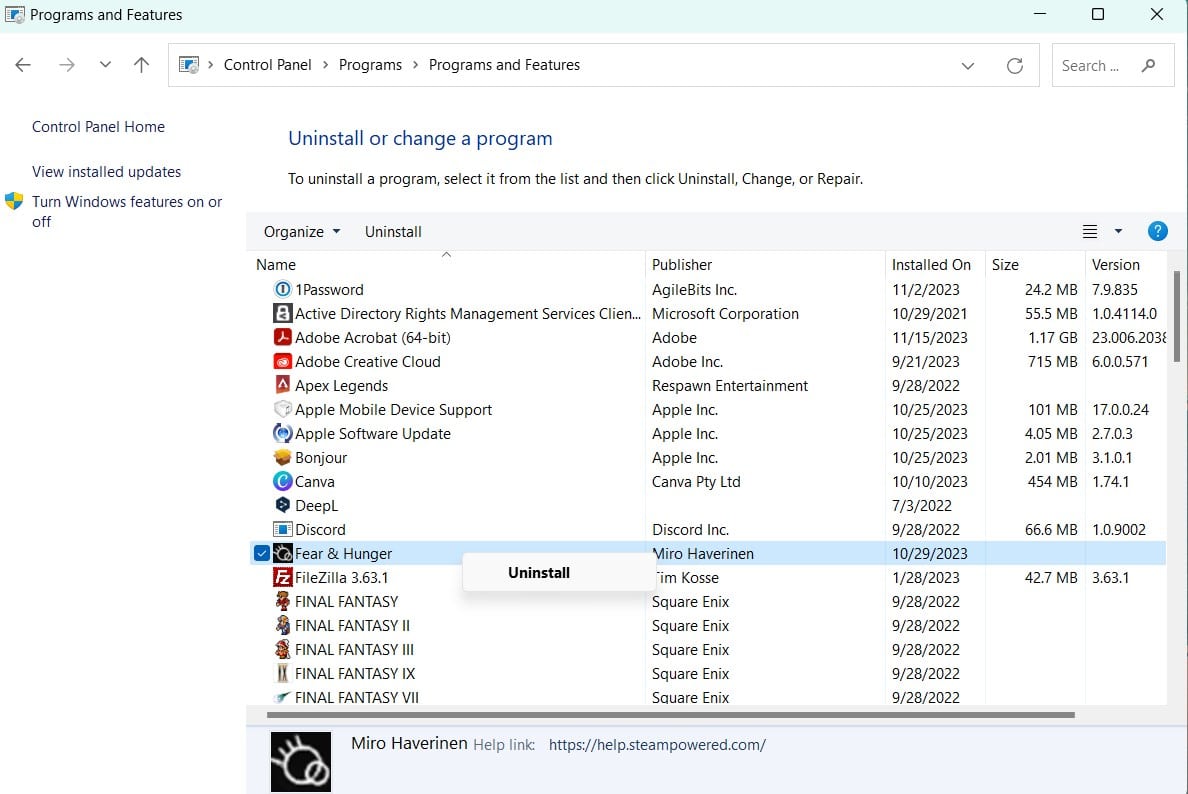Sort by the Publisher column header
Screen dimensions: 1188x794
pyautogui.click(x=682, y=264)
